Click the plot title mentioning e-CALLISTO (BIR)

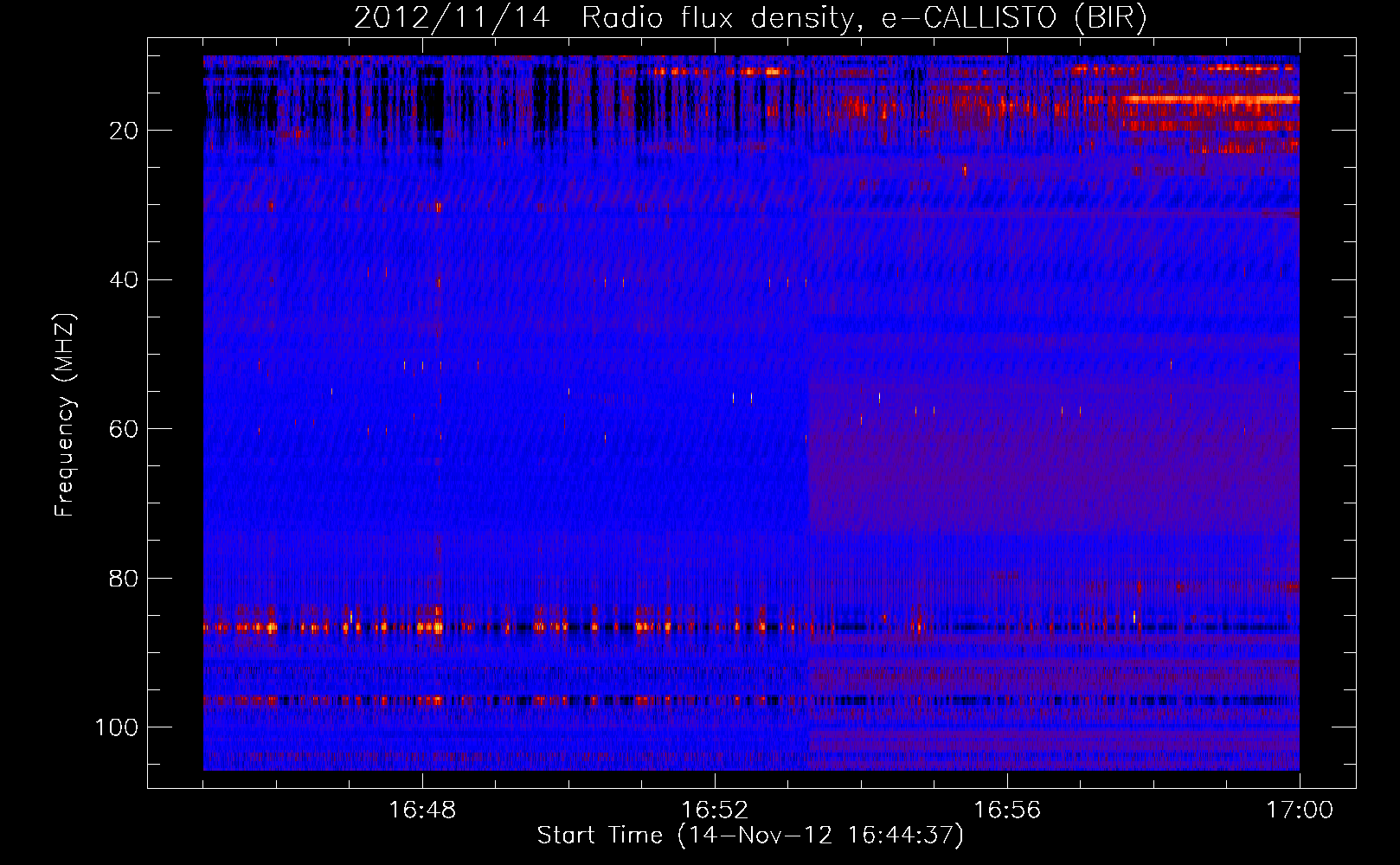tap(750, 17)
